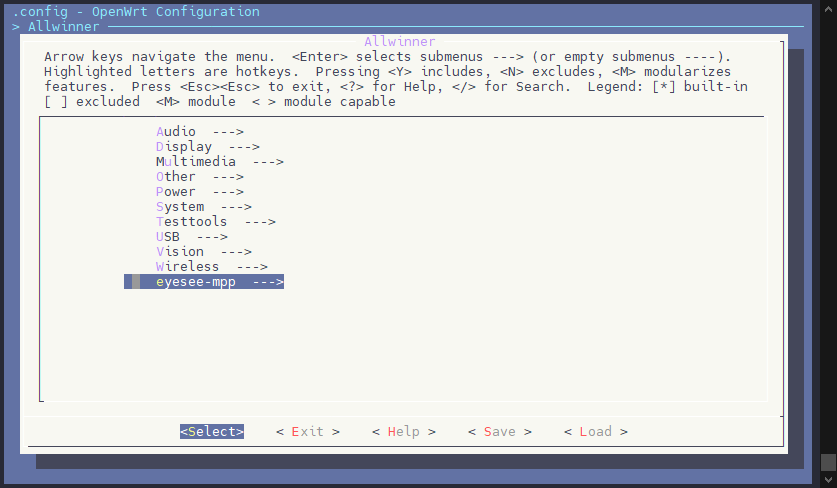The width and height of the screenshot is (837, 488).
Task: Open the Multimedia submenu
Action: tap(219, 161)
